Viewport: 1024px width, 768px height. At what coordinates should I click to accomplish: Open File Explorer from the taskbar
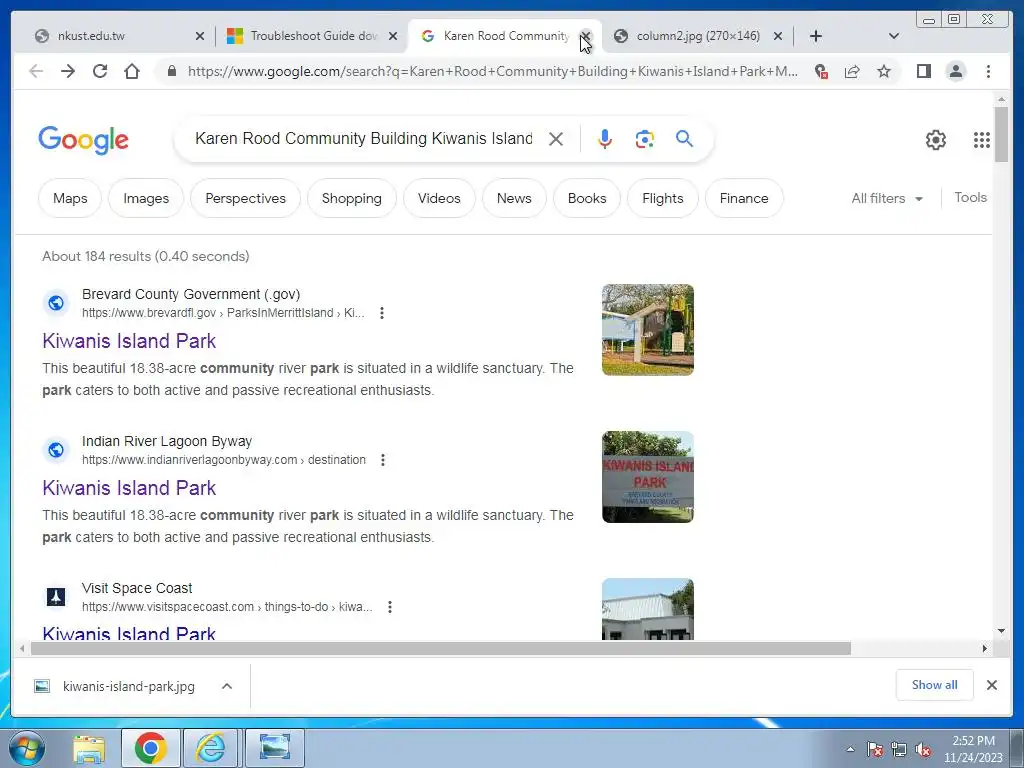coord(89,748)
